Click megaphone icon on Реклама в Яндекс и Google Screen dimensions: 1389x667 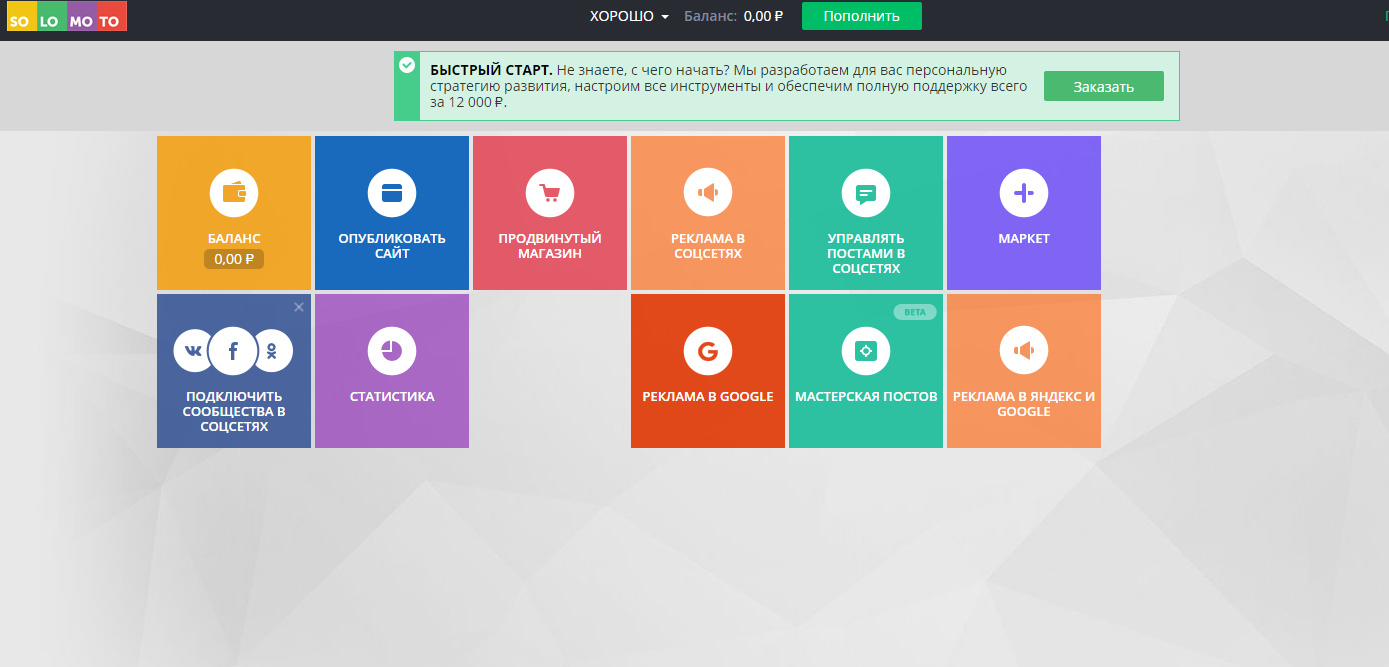click(x=1024, y=351)
